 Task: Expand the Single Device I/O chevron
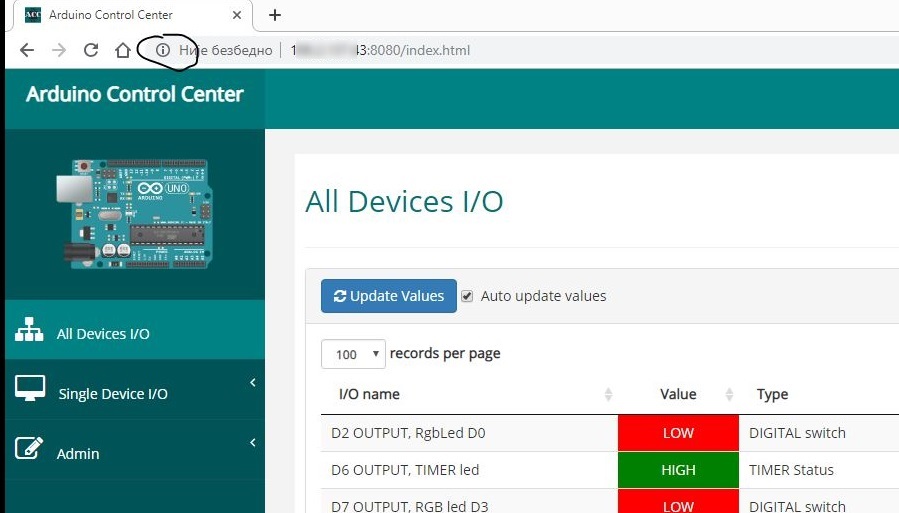click(x=253, y=382)
